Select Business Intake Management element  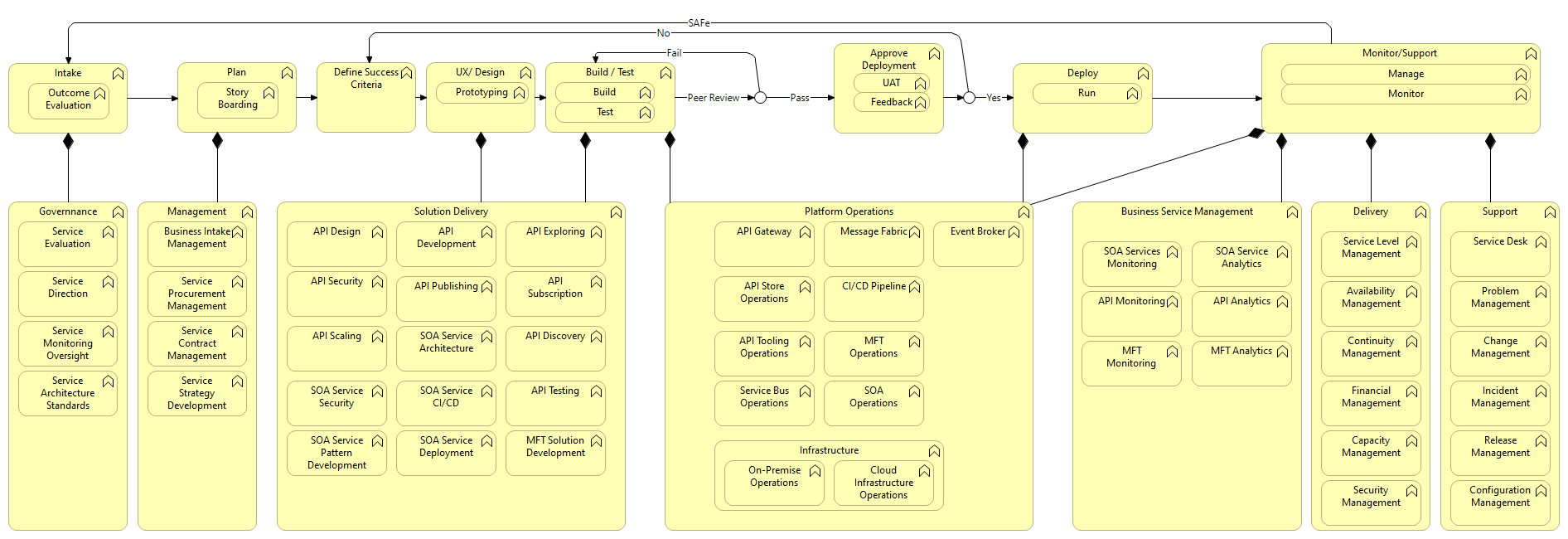197,245
